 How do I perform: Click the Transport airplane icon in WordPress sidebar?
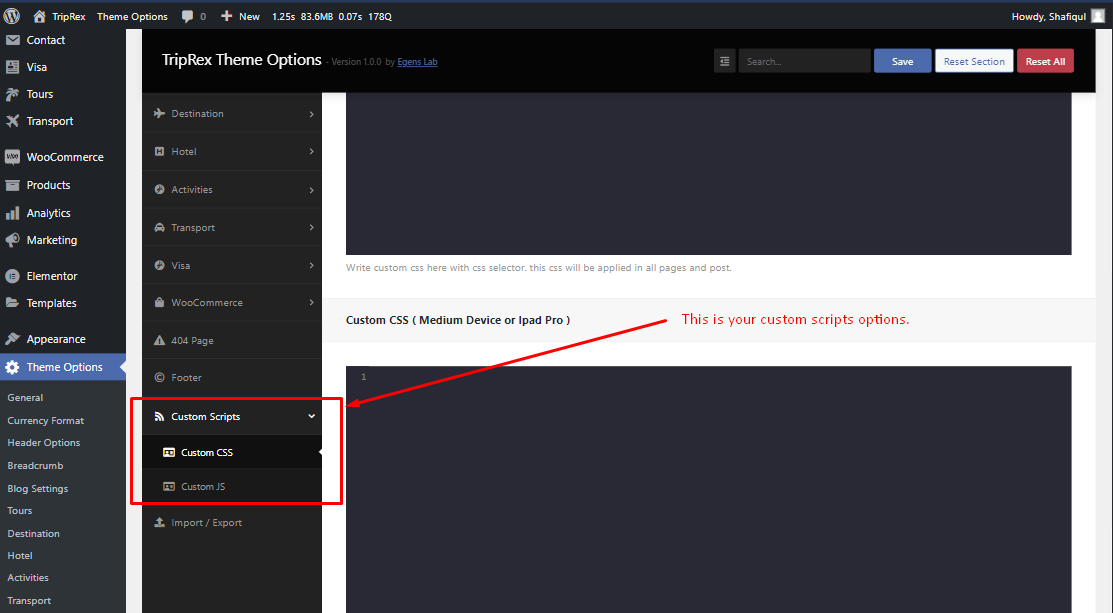click(x=12, y=121)
